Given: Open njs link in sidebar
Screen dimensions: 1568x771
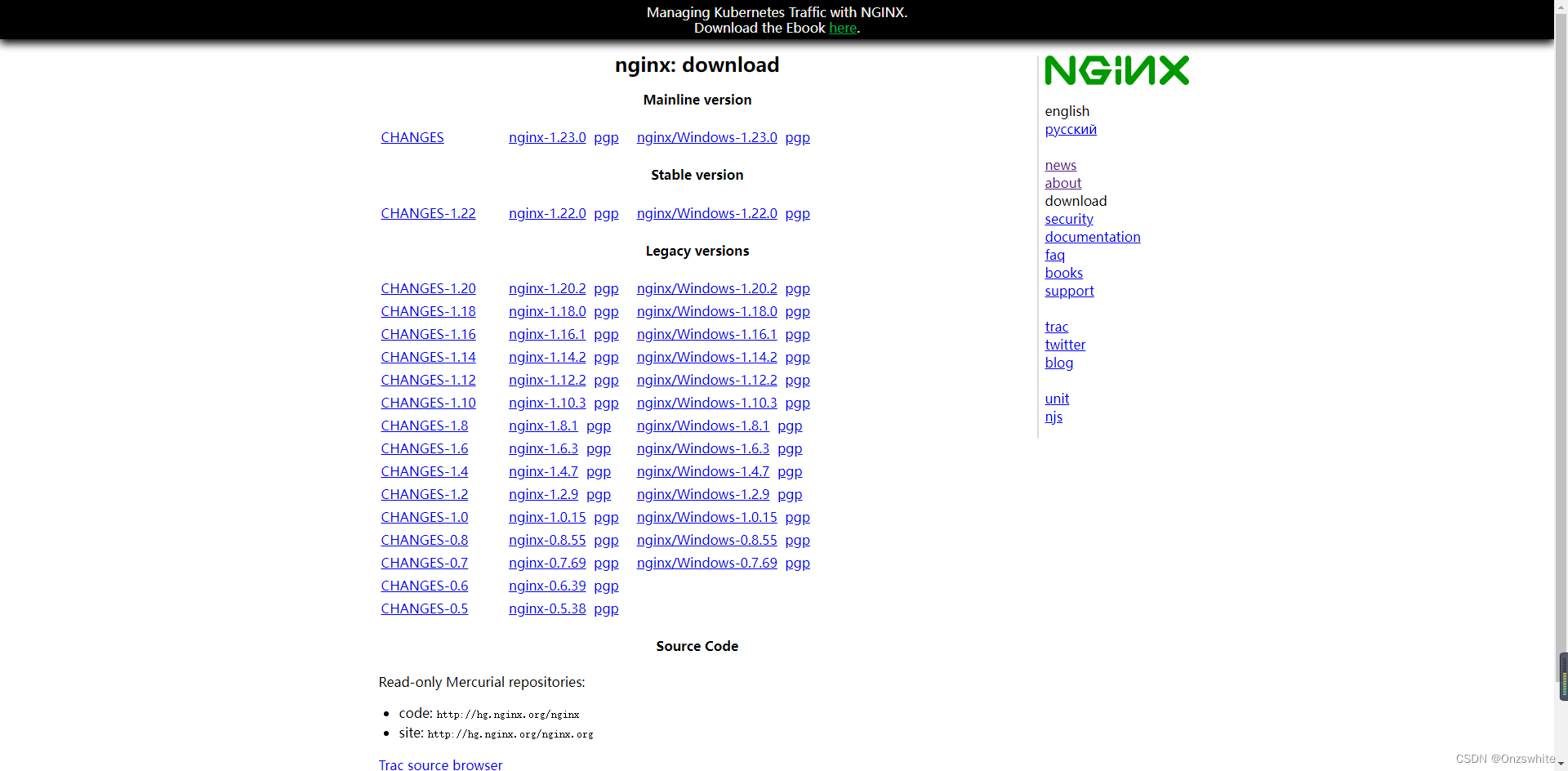Looking at the screenshot, I should 1053,417.
